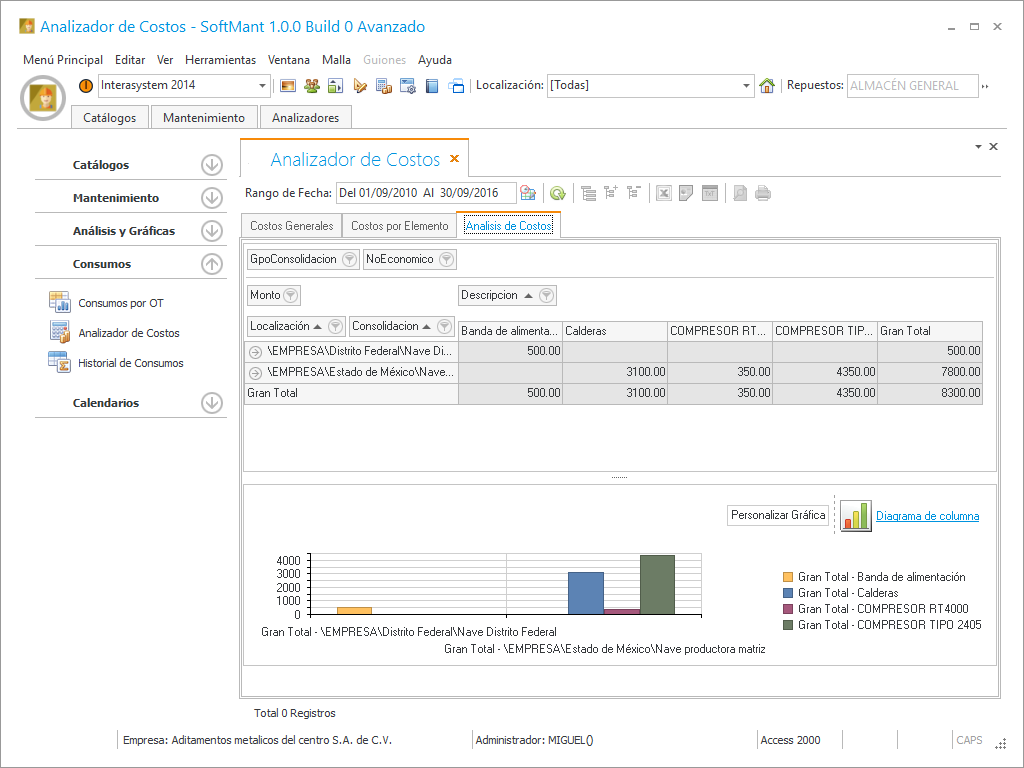Toggle filter on Monto field

(290, 296)
